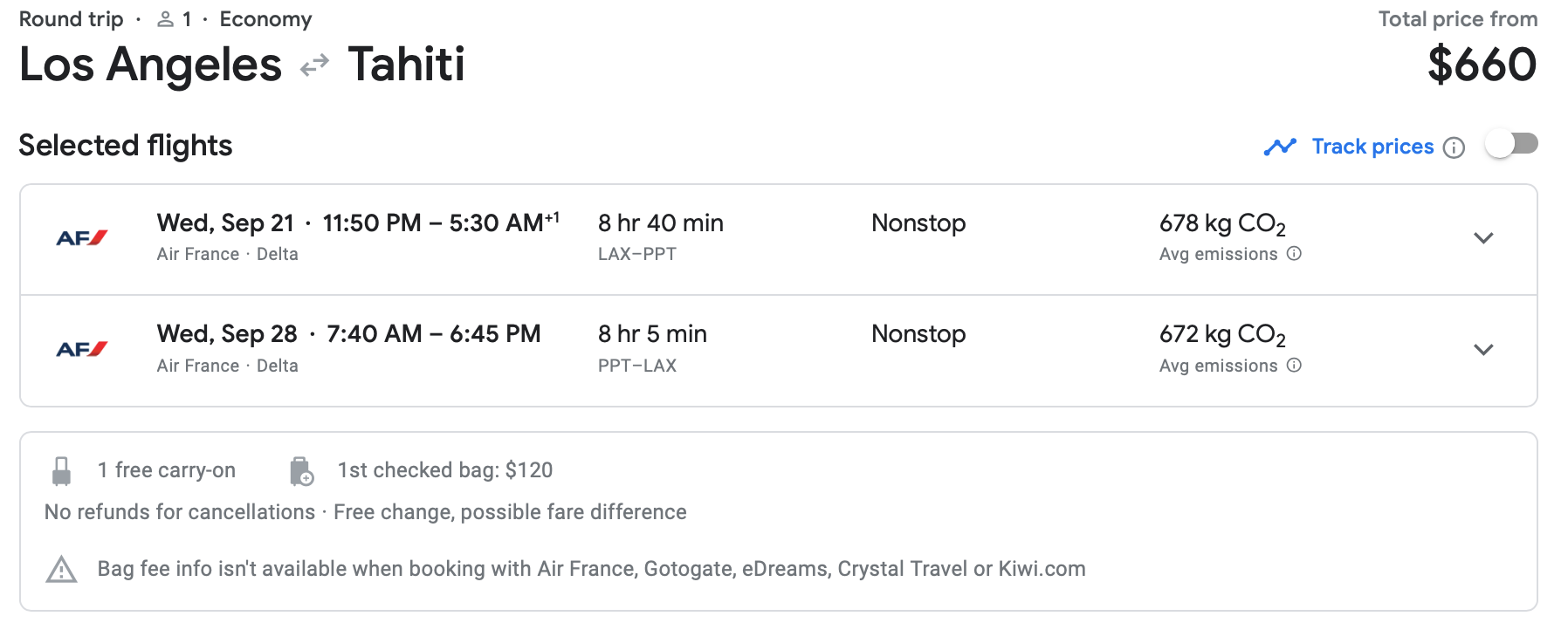Click the free carry-on luggage icon
1568x623 pixels.
pos(61,471)
